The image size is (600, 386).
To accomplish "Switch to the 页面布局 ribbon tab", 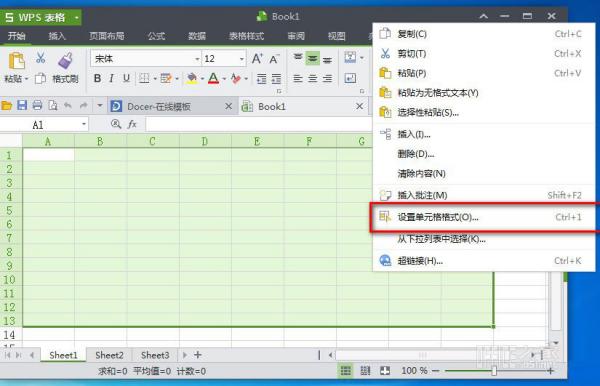I will pyautogui.click(x=107, y=36).
